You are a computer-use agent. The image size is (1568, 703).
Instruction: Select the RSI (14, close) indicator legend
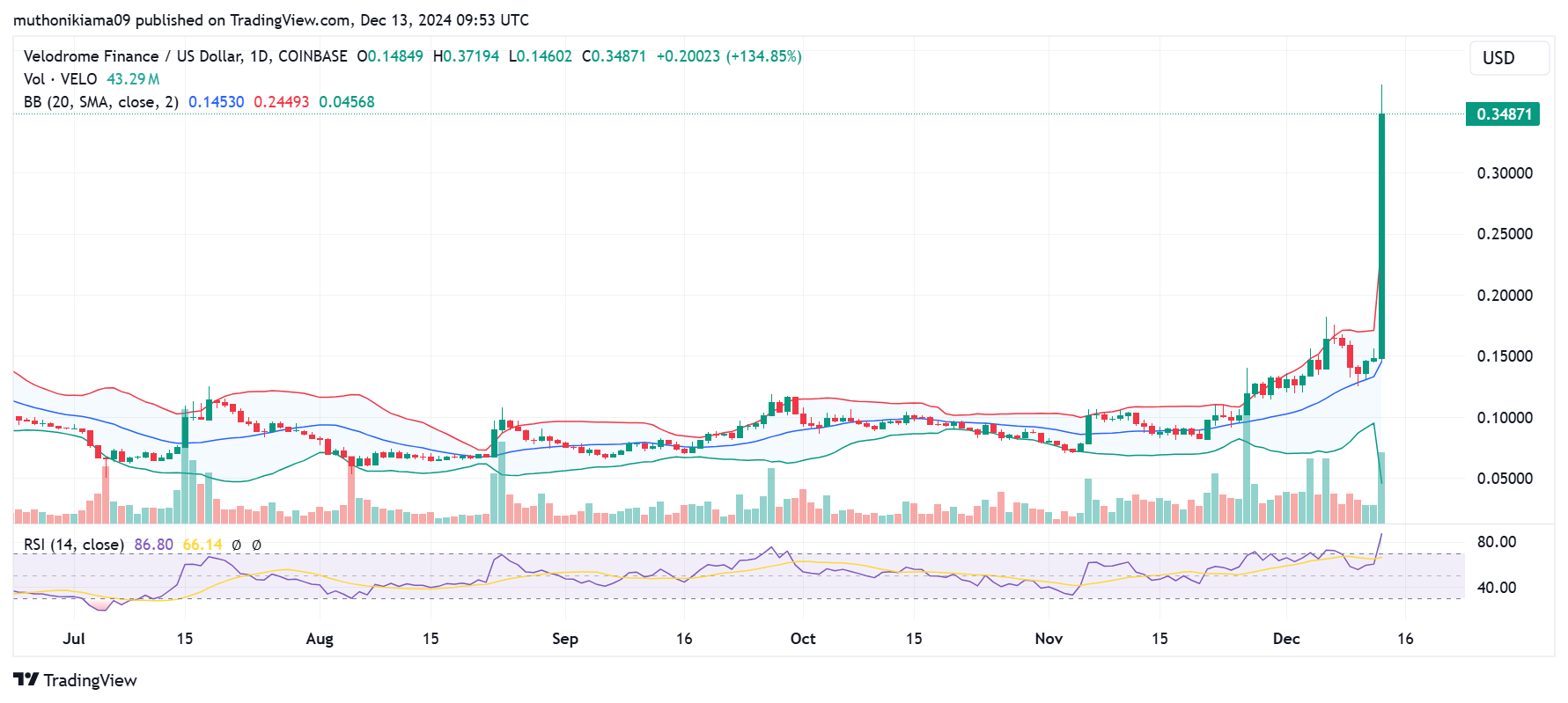74,545
